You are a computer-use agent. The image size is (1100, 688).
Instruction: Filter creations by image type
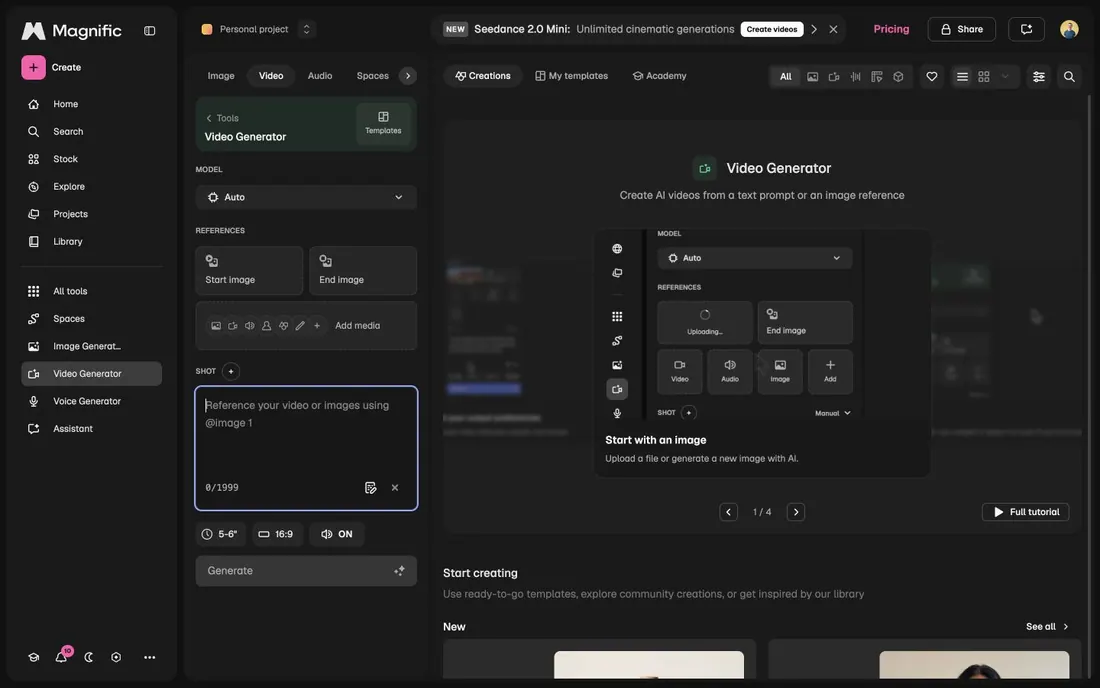(x=812, y=76)
